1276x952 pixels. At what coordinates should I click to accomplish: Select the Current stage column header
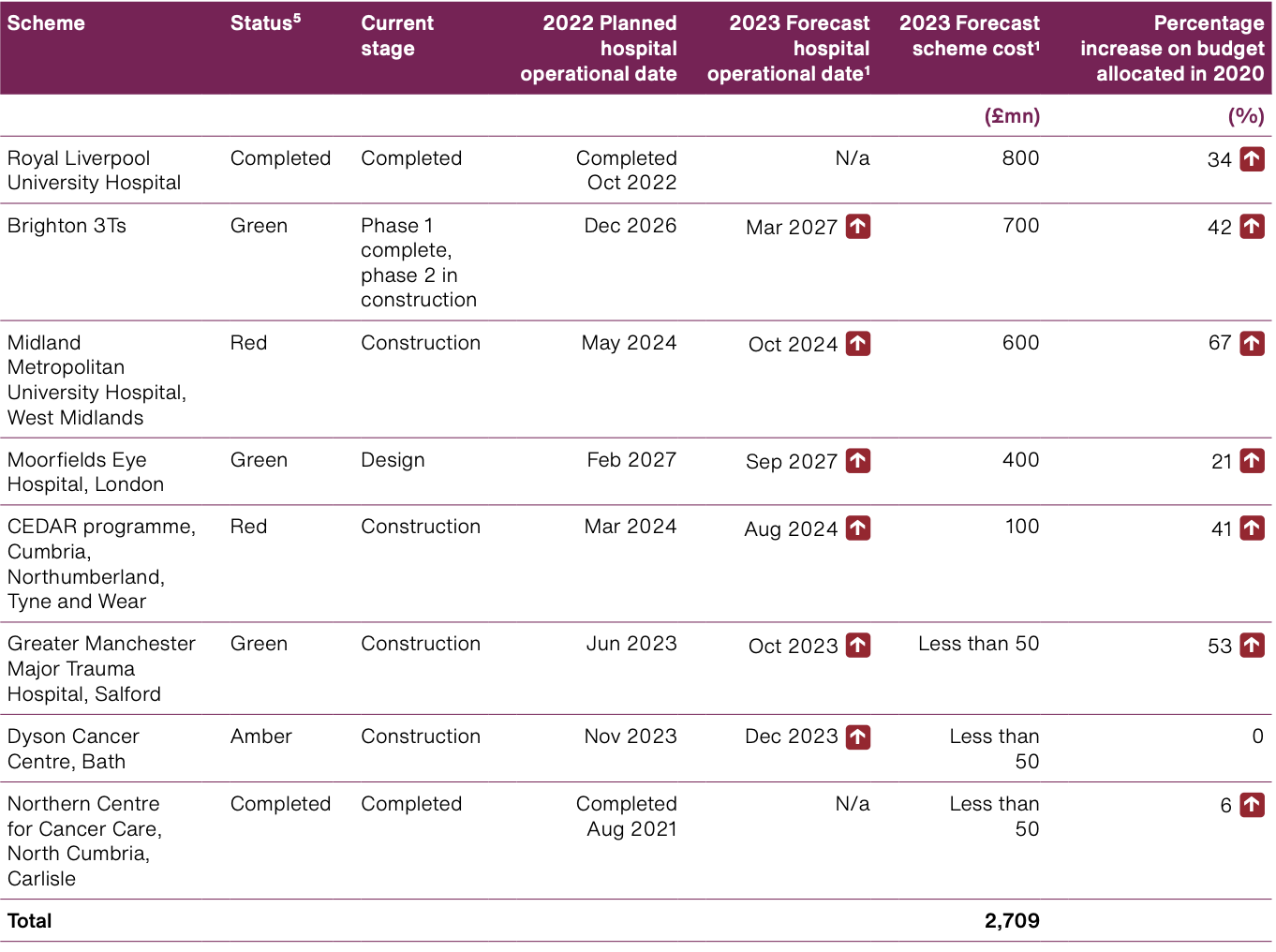click(397, 36)
